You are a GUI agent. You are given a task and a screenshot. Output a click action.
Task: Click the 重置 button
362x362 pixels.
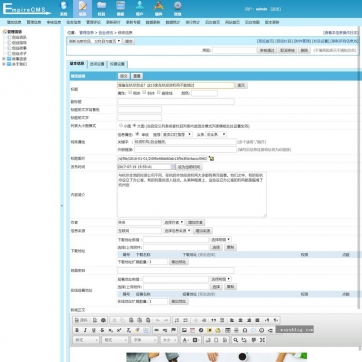click(137, 76)
